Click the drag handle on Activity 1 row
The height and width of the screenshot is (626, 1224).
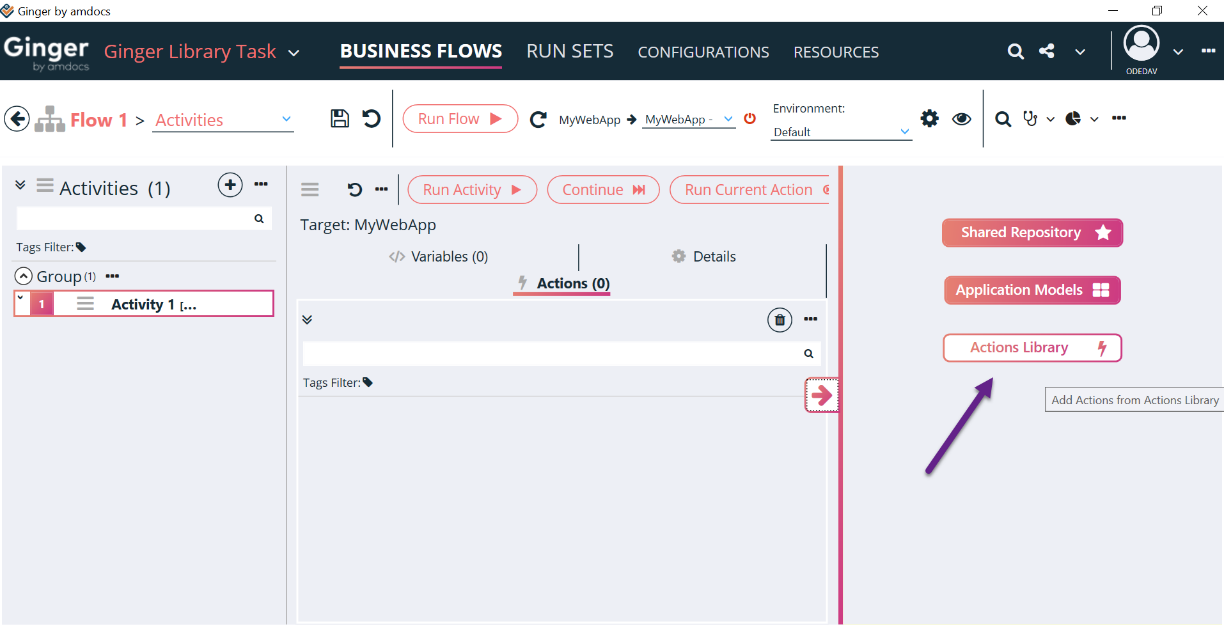click(86, 304)
